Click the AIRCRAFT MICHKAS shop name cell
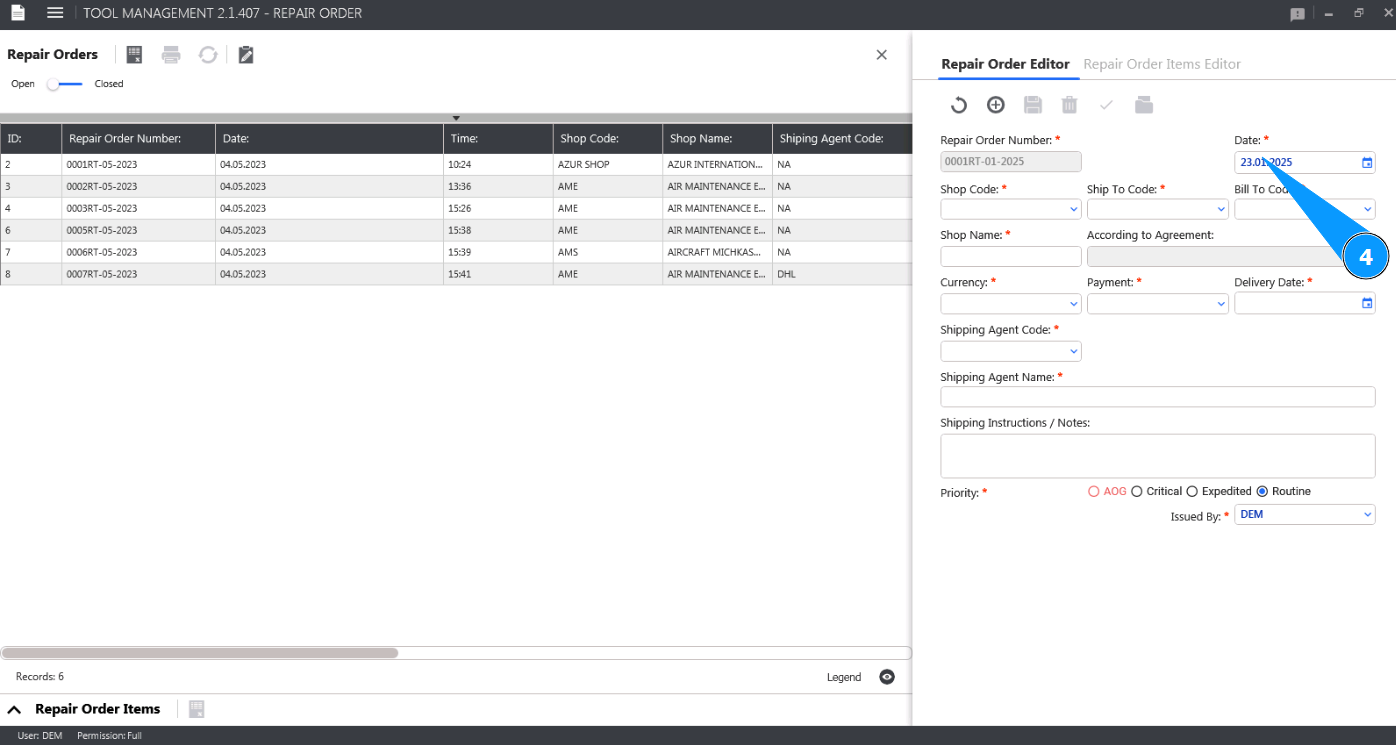The width and height of the screenshot is (1396, 746). click(x=717, y=252)
